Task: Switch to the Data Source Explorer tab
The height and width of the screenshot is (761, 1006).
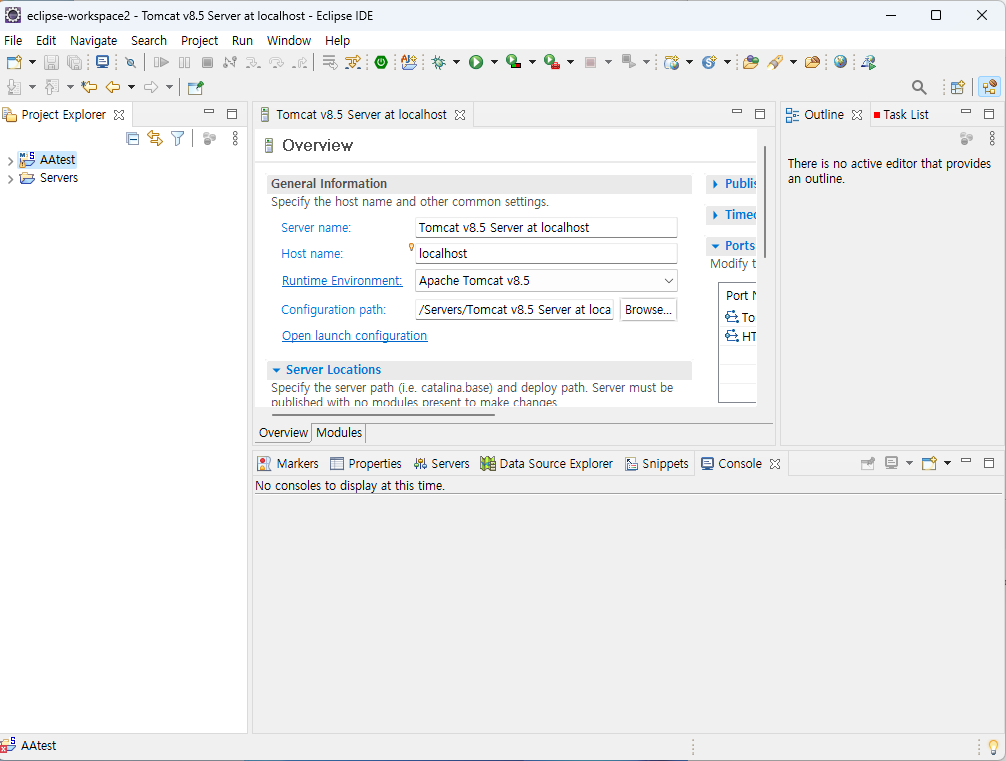Action: click(547, 464)
